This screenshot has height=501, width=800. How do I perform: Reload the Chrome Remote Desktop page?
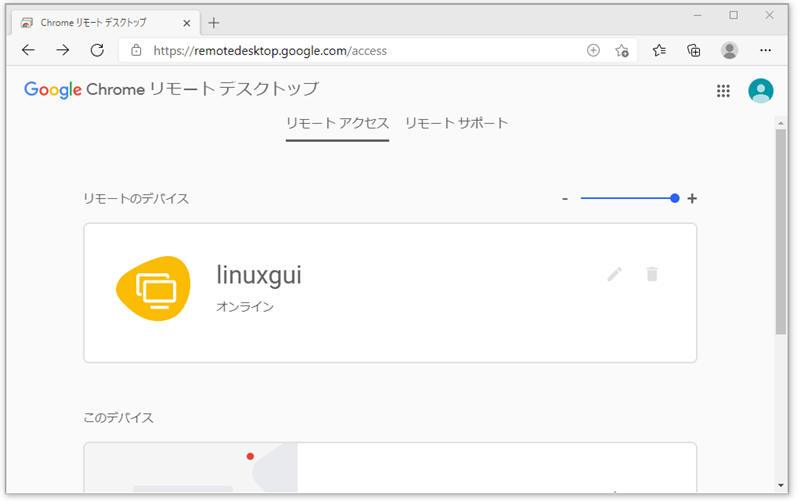tap(97, 50)
